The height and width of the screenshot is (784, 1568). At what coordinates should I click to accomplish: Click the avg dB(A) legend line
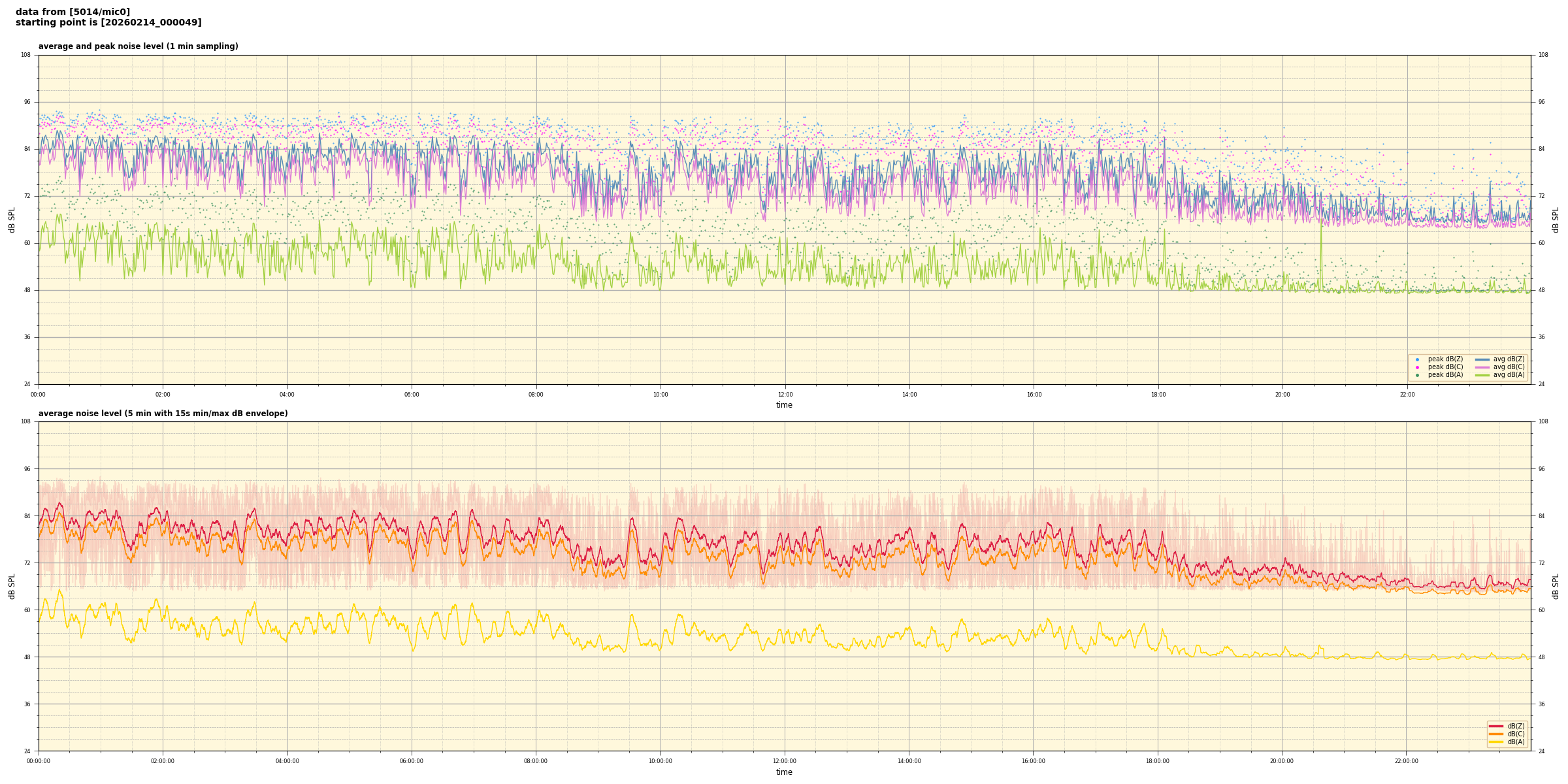(x=1482, y=375)
